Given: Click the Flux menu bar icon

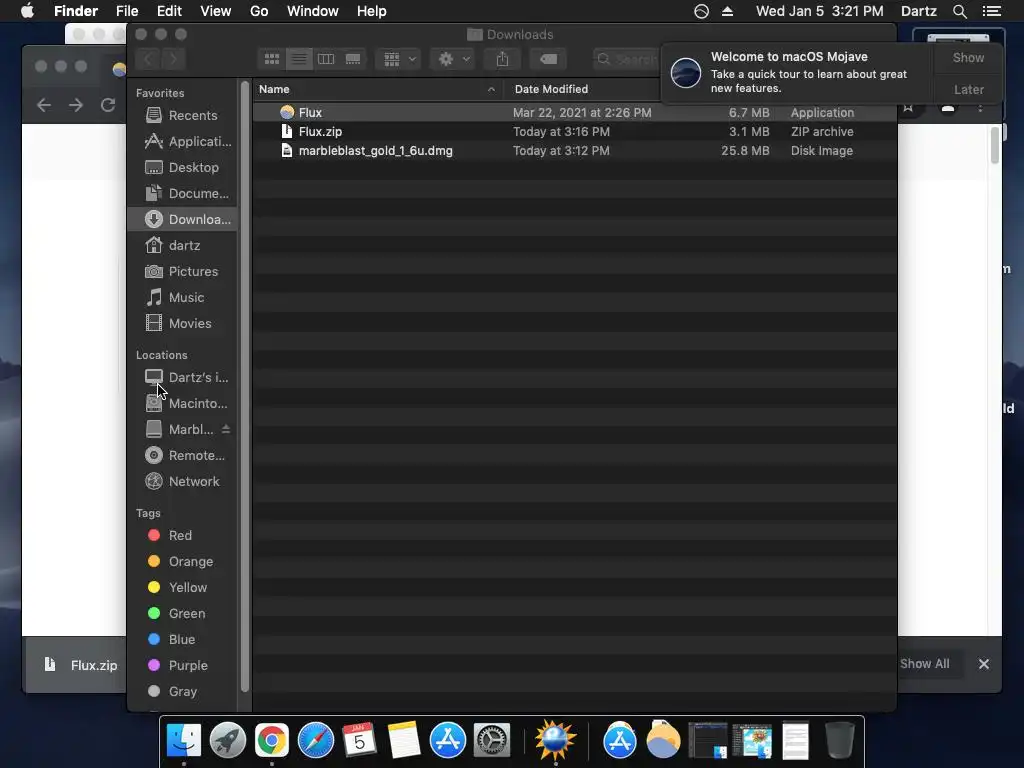Looking at the screenshot, I should (x=701, y=11).
